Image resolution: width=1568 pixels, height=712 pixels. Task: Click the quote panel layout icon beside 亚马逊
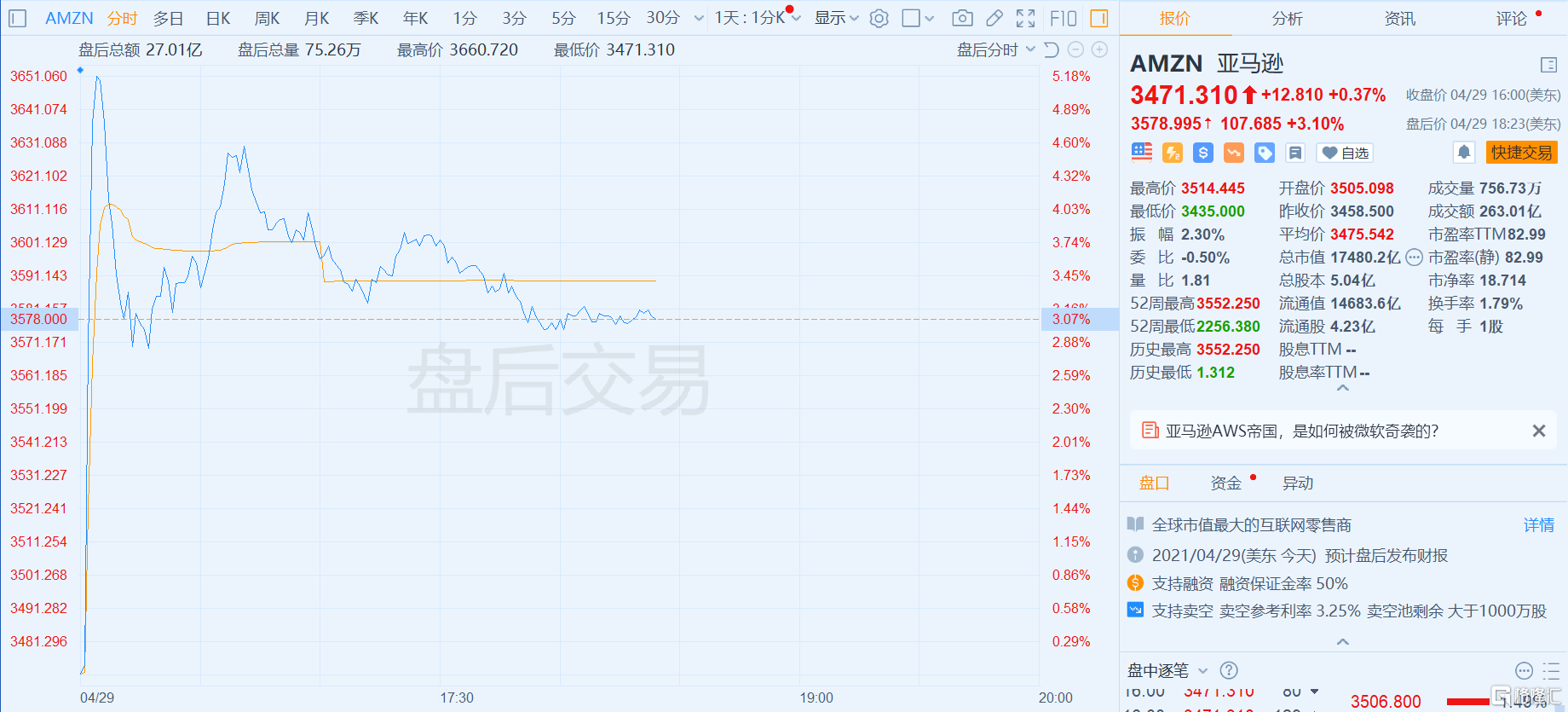tap(1548, 64)
